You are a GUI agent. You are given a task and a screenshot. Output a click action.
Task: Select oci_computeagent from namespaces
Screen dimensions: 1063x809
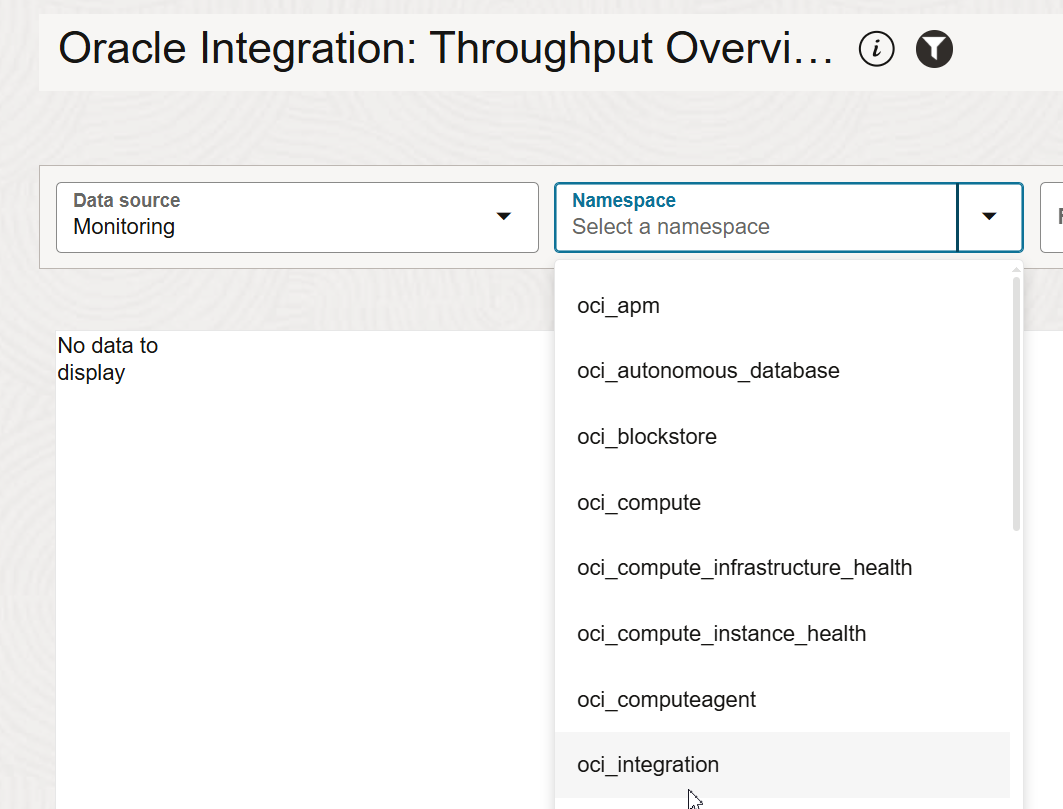click(782, 699)
